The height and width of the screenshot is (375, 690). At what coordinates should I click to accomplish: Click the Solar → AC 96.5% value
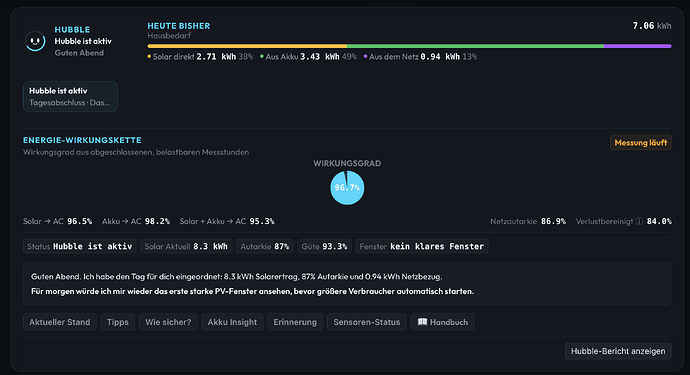(58, 221)
